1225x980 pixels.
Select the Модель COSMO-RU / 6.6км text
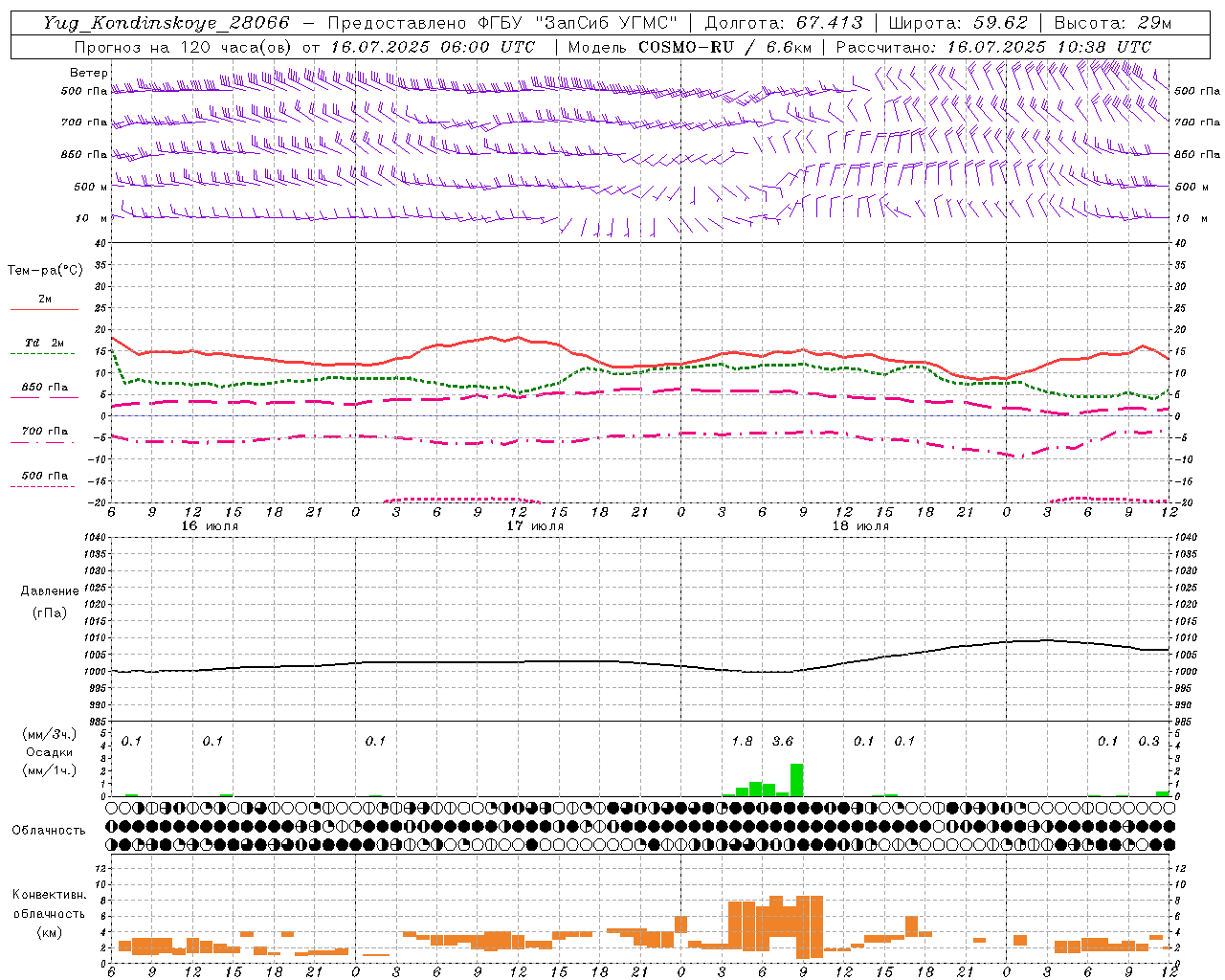coord(689,47)
